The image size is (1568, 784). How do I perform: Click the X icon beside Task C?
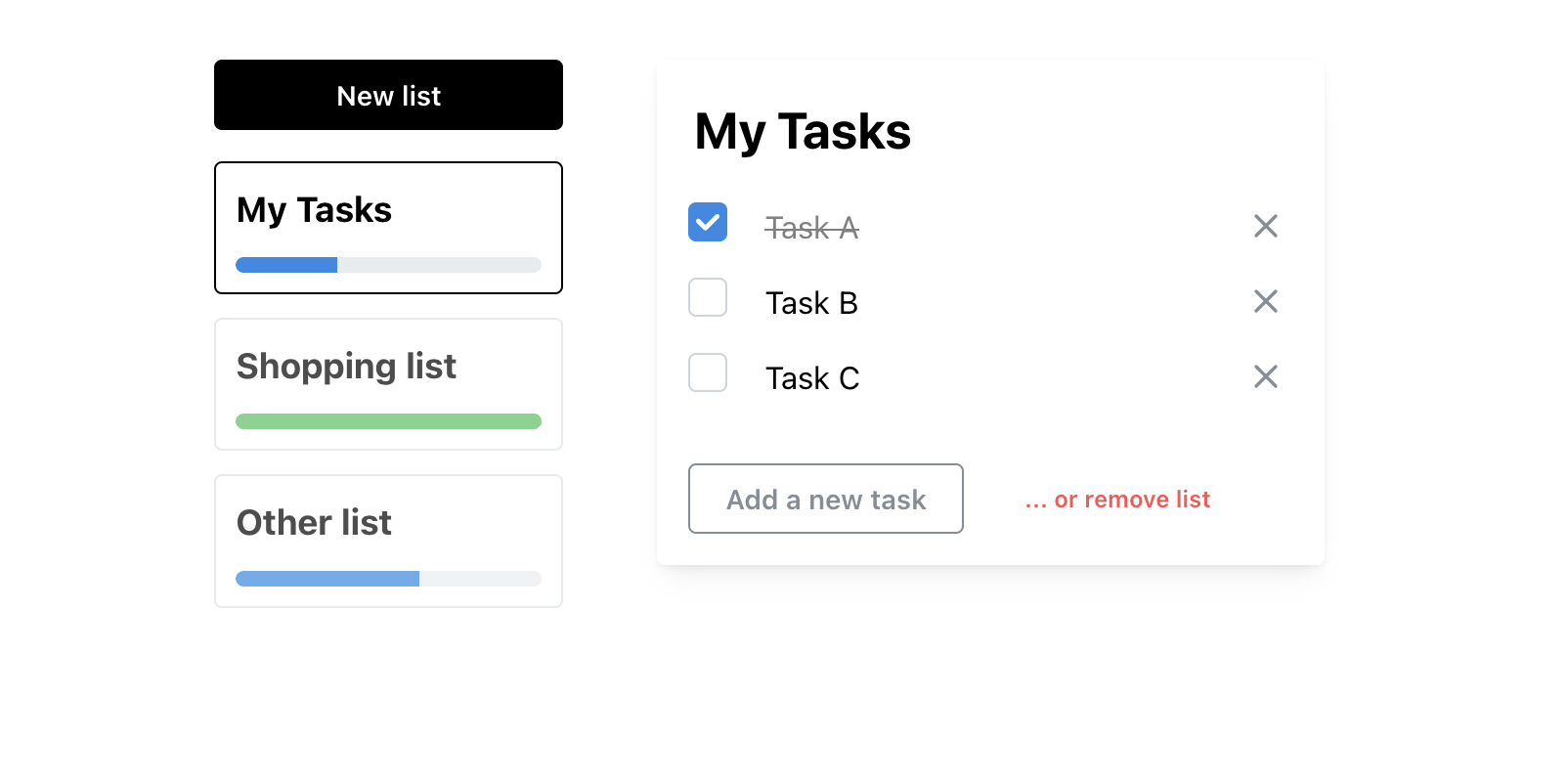1266,377
